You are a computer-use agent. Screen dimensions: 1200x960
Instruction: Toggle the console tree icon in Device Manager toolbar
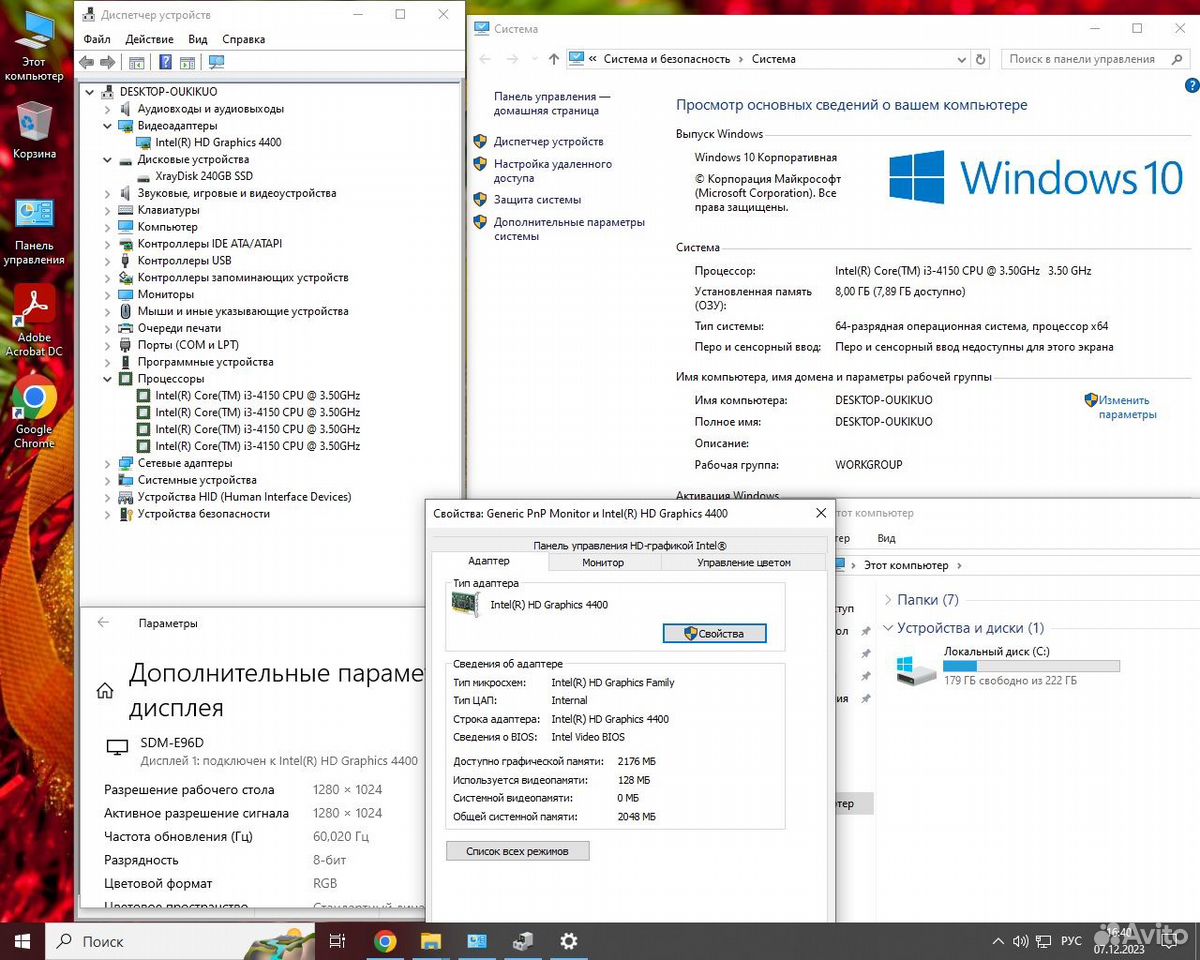coord(137,62)
